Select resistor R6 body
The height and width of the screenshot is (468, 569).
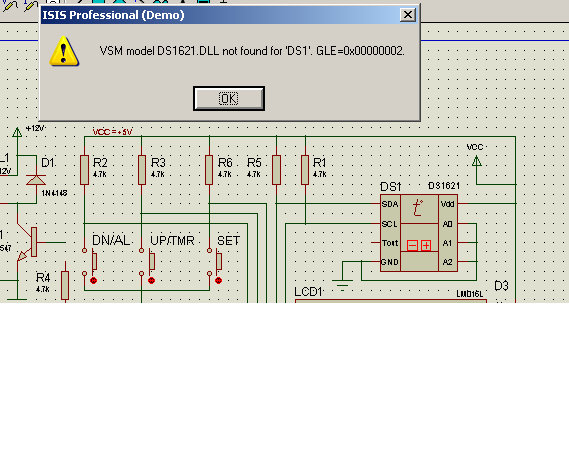(209, 170)
